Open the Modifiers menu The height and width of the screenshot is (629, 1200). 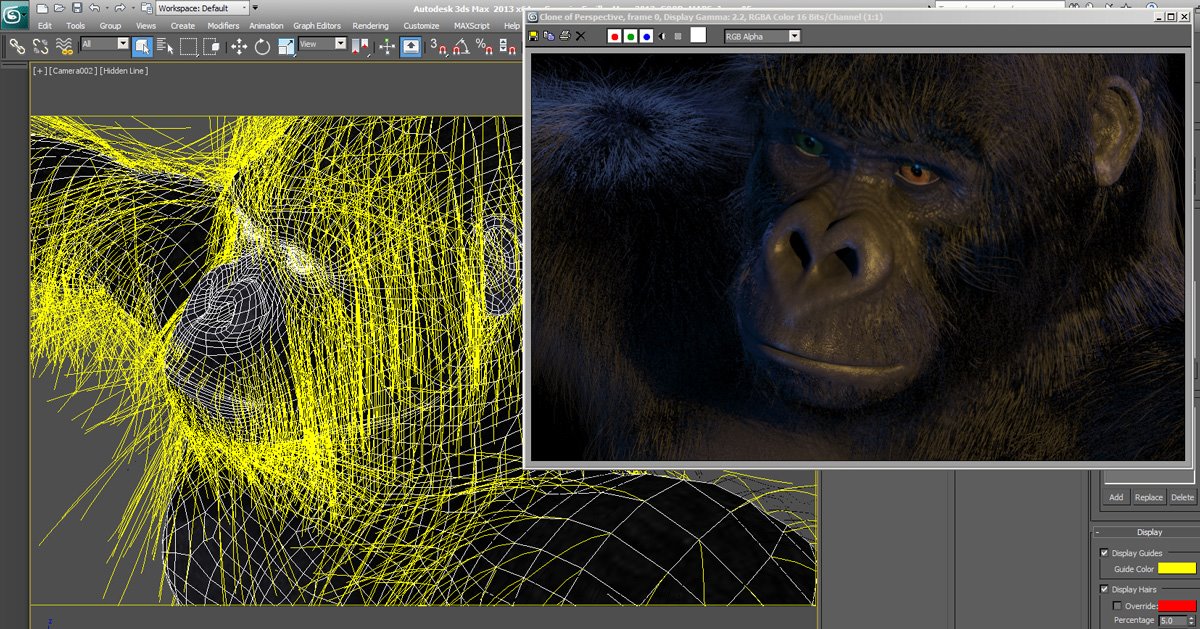pyautogui.click(x=223, y=26)
